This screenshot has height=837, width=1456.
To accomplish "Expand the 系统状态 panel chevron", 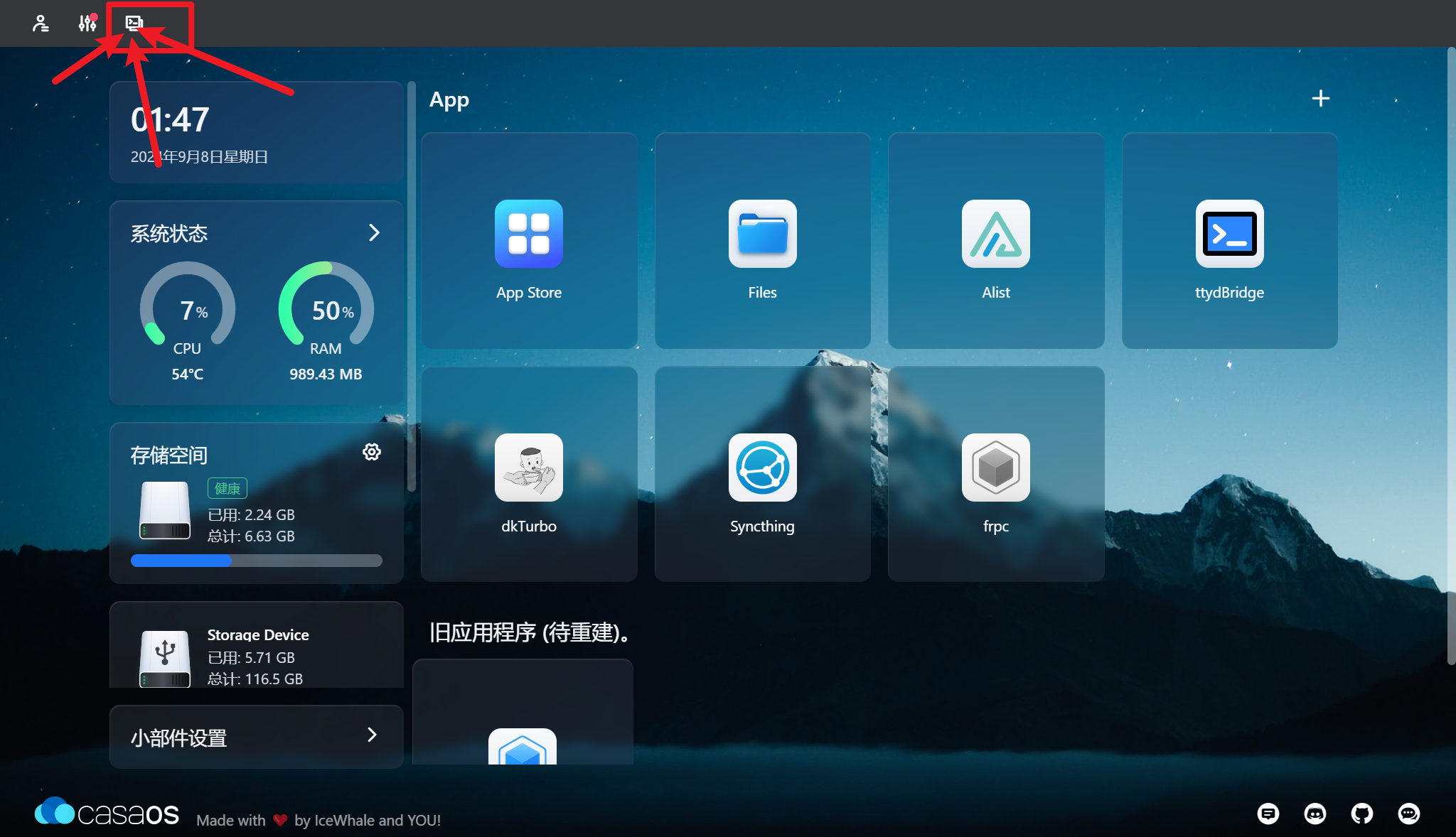I will 375,232.
